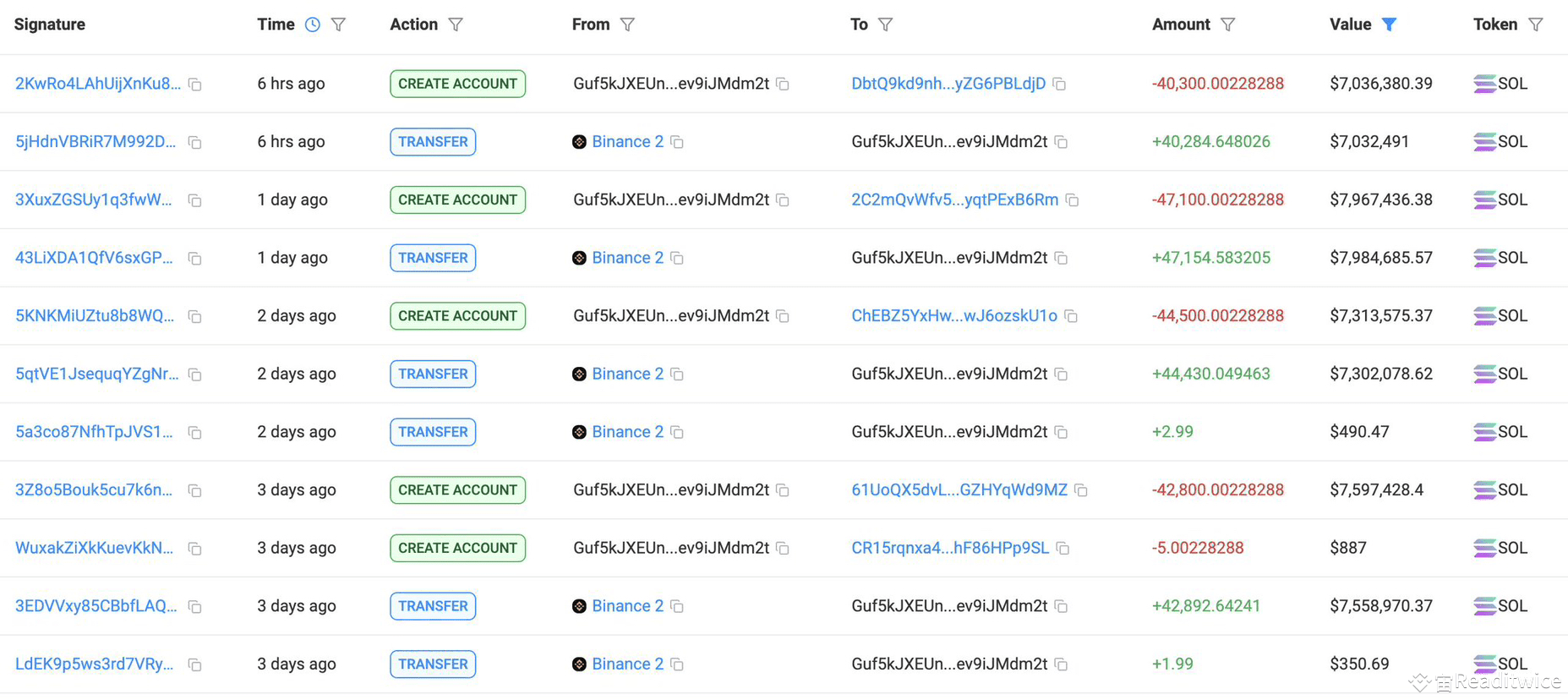Click the Signature column header
The height and width of the screenshot is (700, 1568).
pos(50,25)
